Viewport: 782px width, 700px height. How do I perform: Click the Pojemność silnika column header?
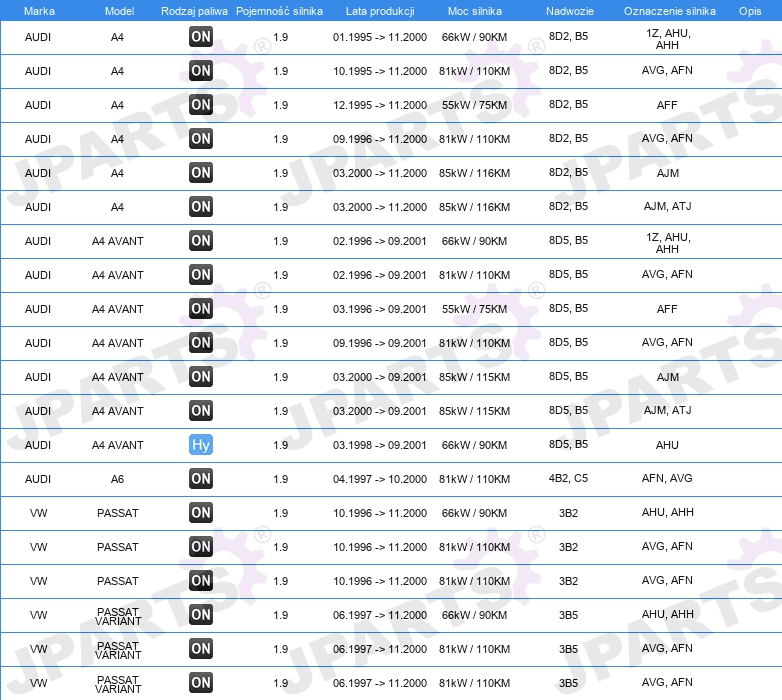tap(279, 11)
